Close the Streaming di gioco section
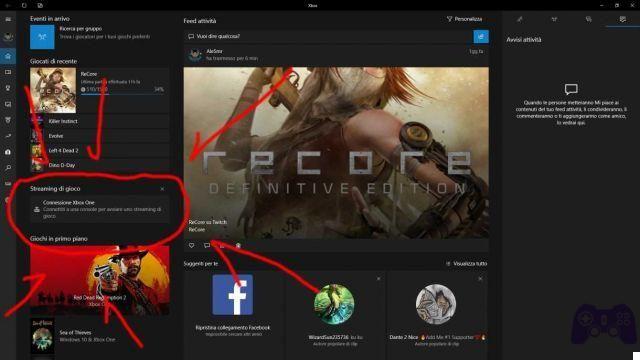The width and height of the screenshot is (640, 360). (162, 189)
